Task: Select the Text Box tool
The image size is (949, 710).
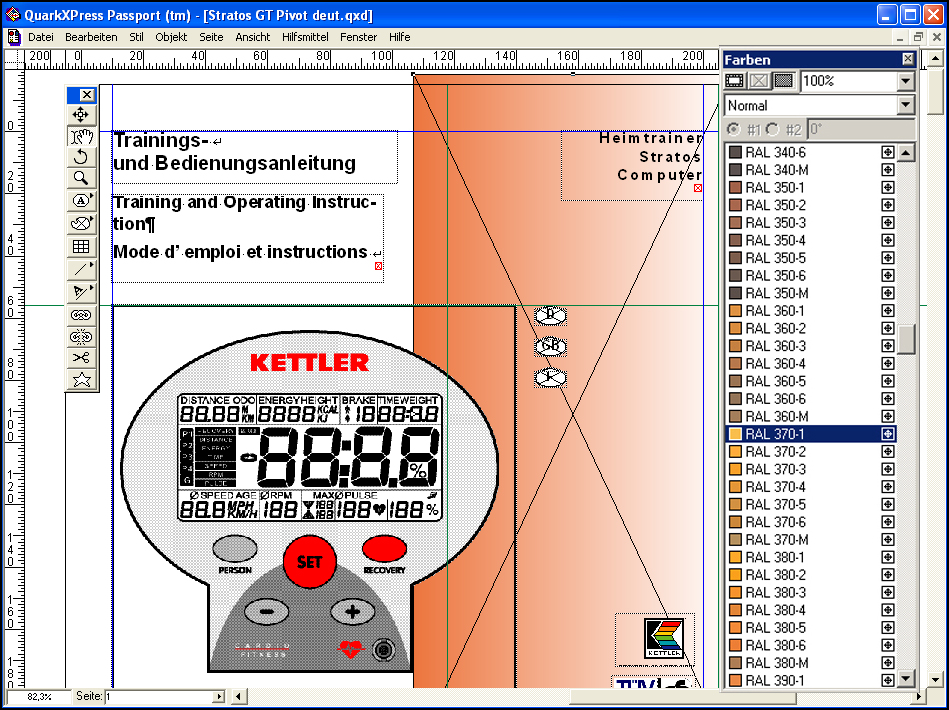Action: [81, 200]
